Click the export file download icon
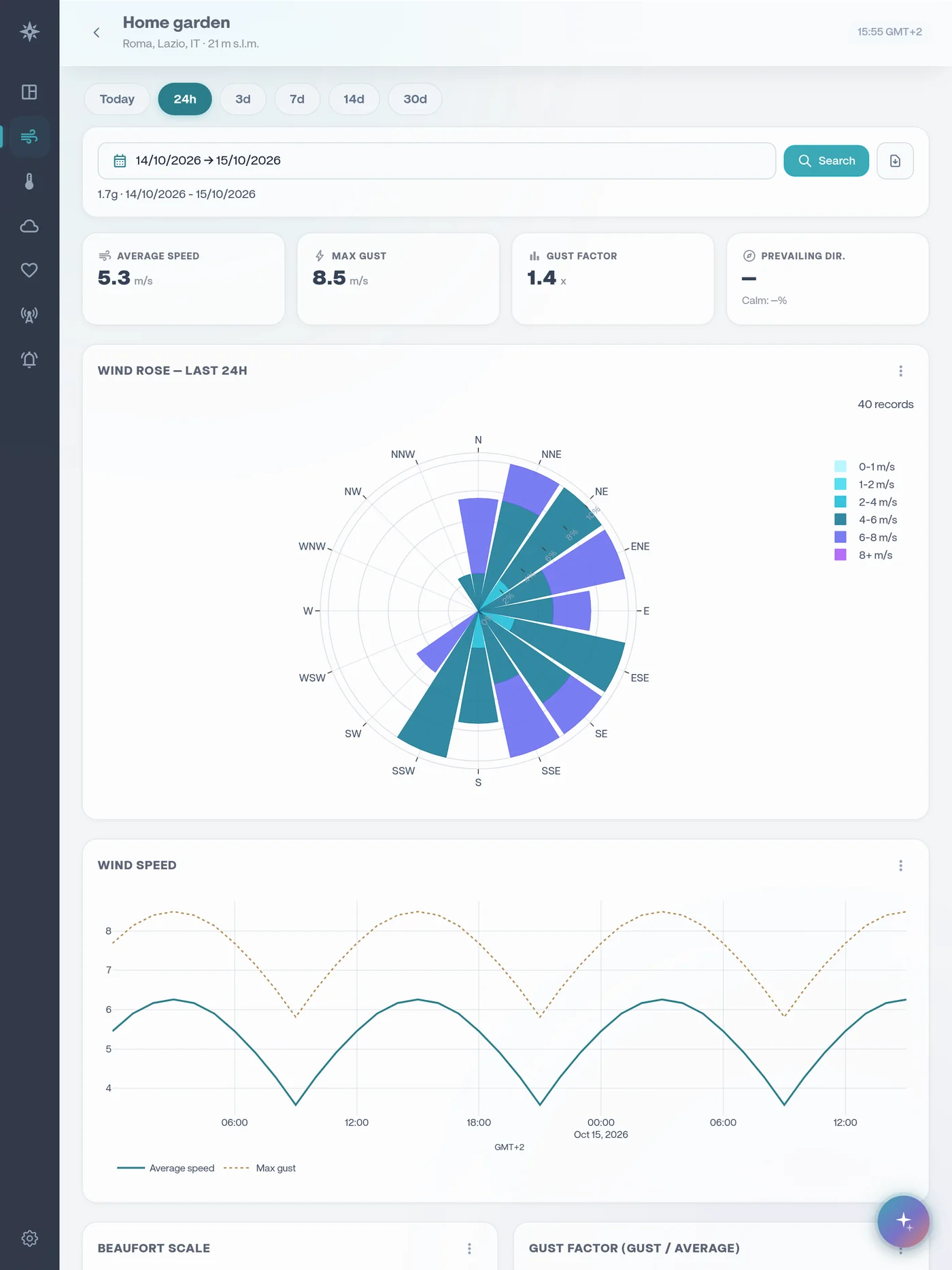Image resolution: width=952 pixels, height=1270 pixels. pyautogui.click(x=895, y=161)
